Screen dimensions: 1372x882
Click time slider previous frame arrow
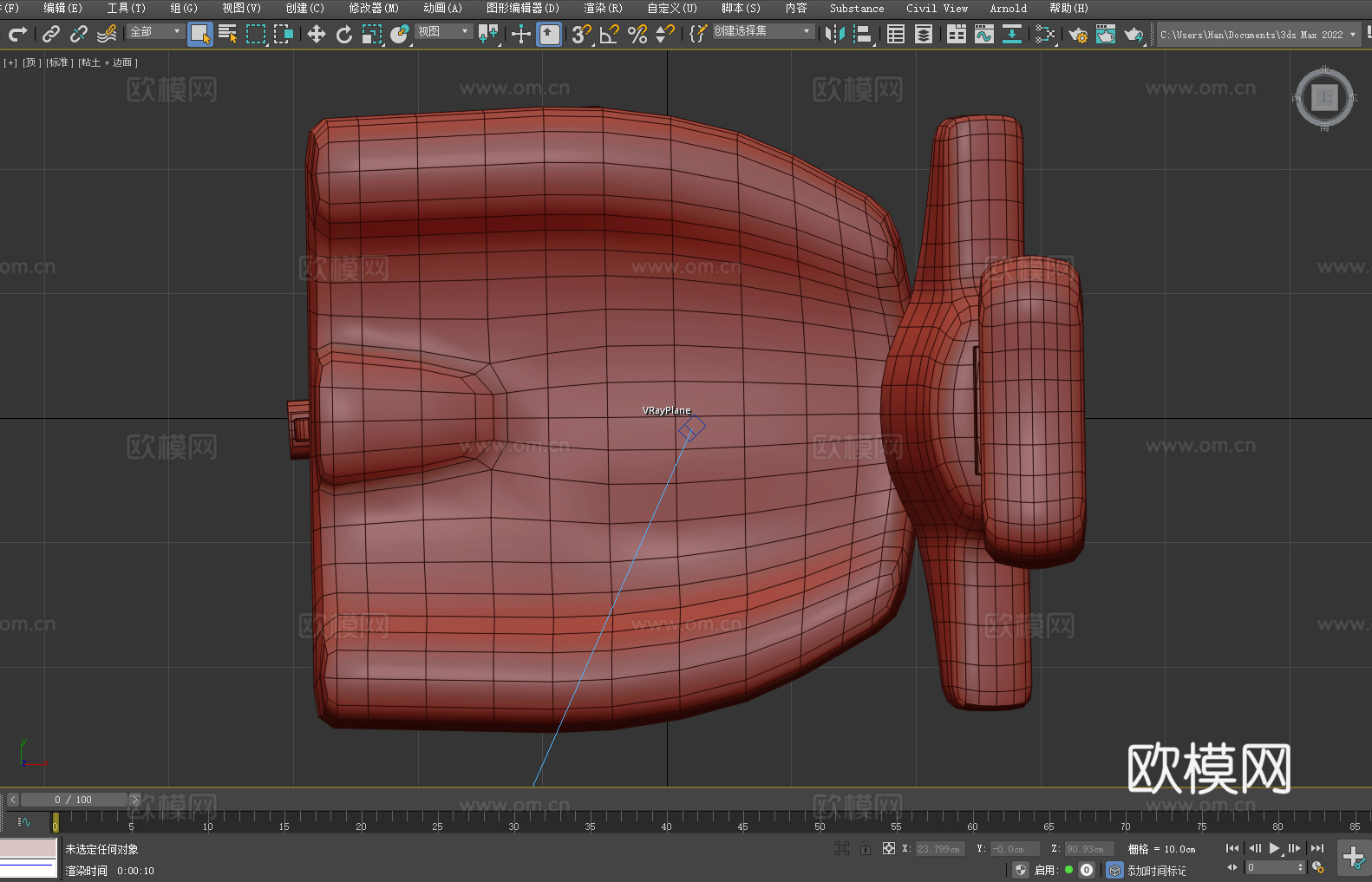click(x=12, y=800)
